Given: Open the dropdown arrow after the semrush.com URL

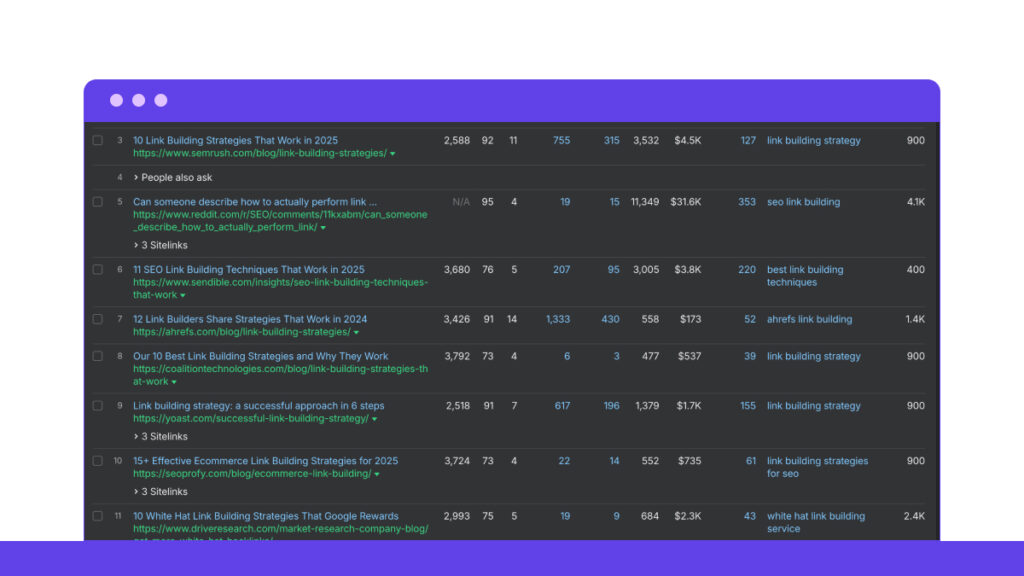Looking at the screenshot, I should pos(393,154).
